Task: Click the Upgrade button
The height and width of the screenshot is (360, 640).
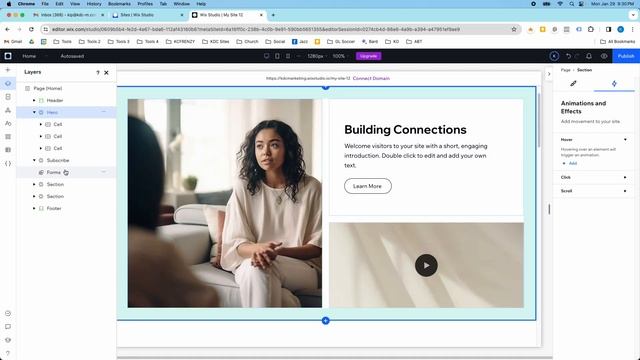Action: pos(368,56)
